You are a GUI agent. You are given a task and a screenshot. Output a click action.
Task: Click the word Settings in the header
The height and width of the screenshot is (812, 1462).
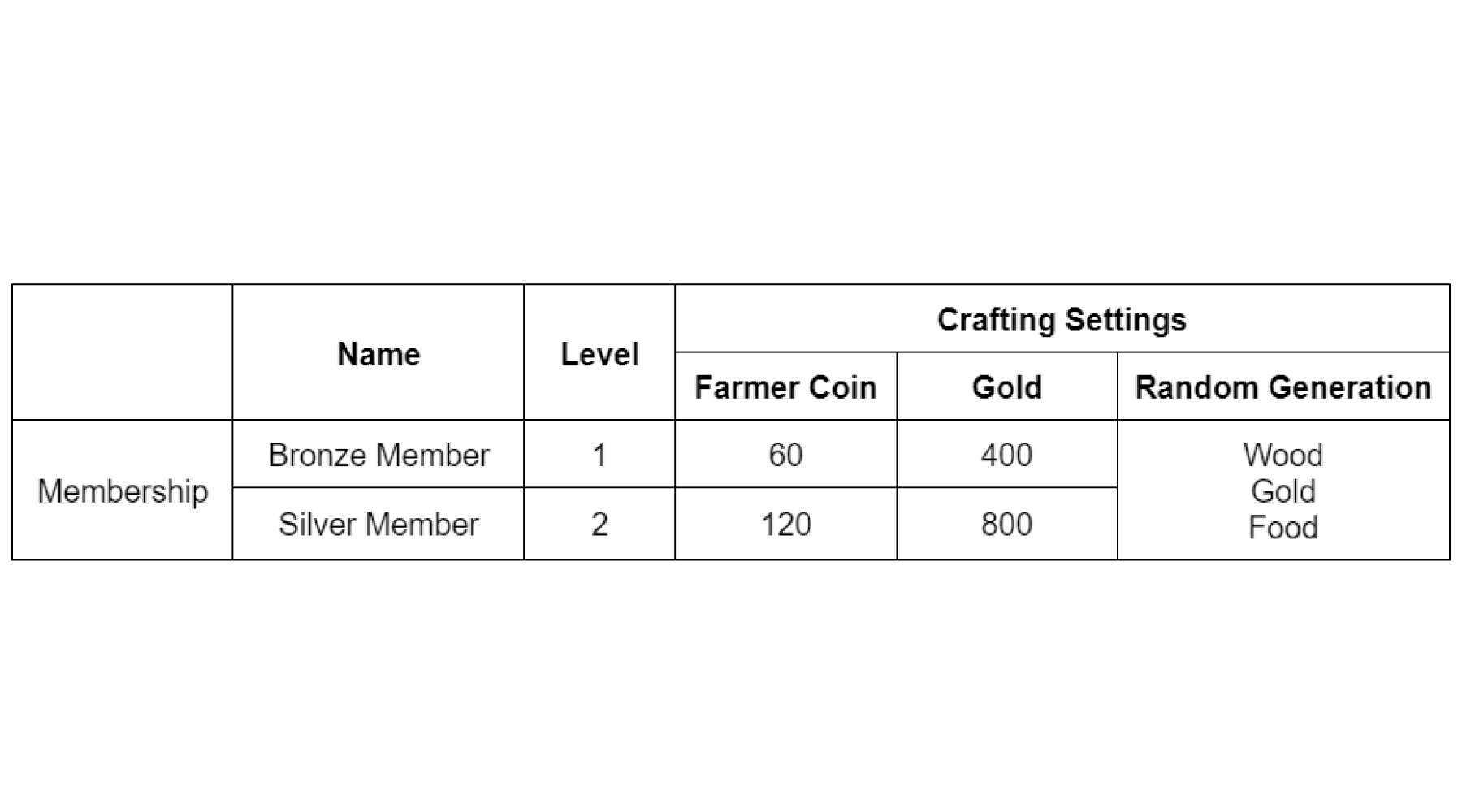pos(1125,319)
